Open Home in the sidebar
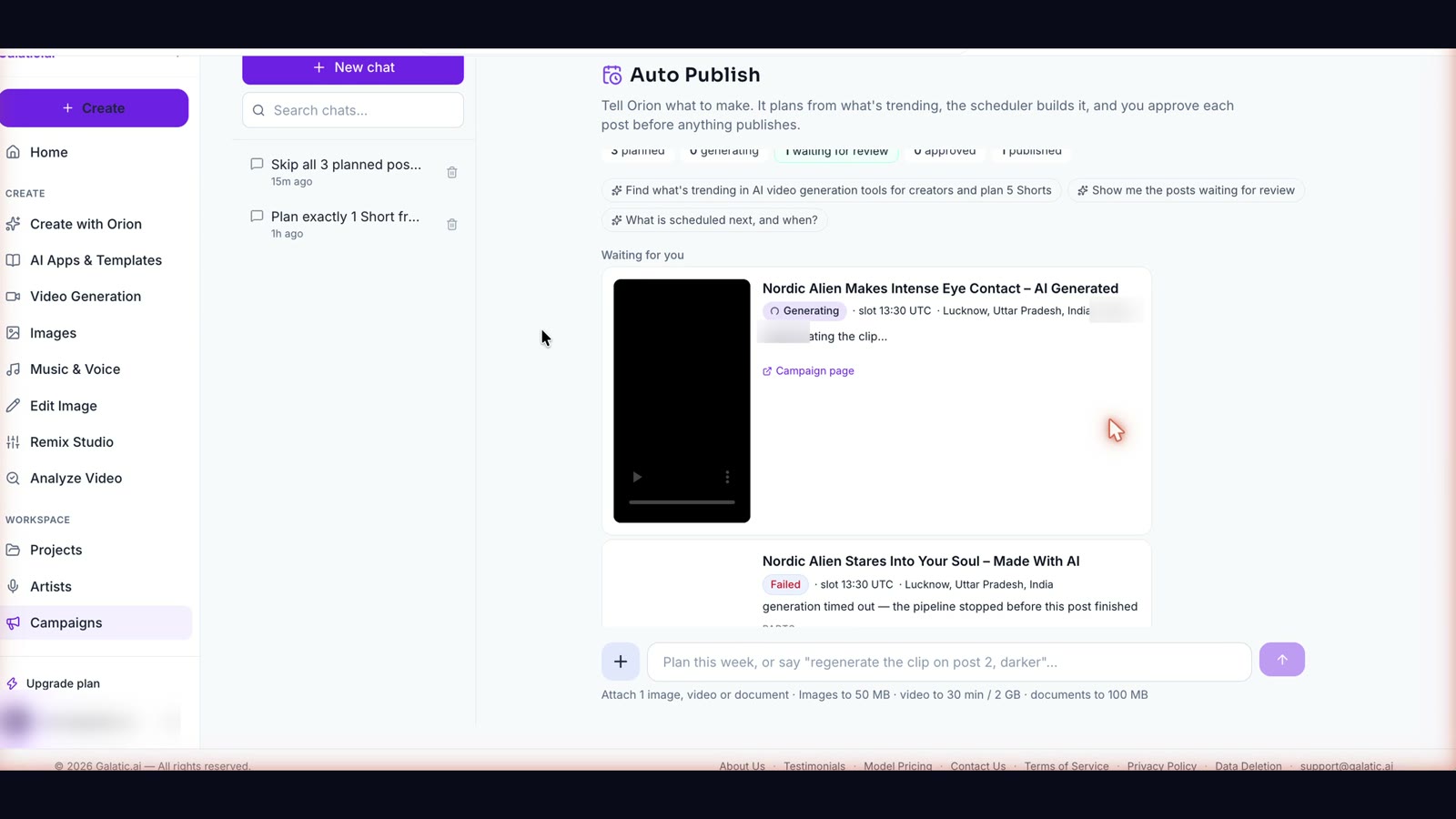The width and height of the screenshot is (1456, 819). click(48, 152)
